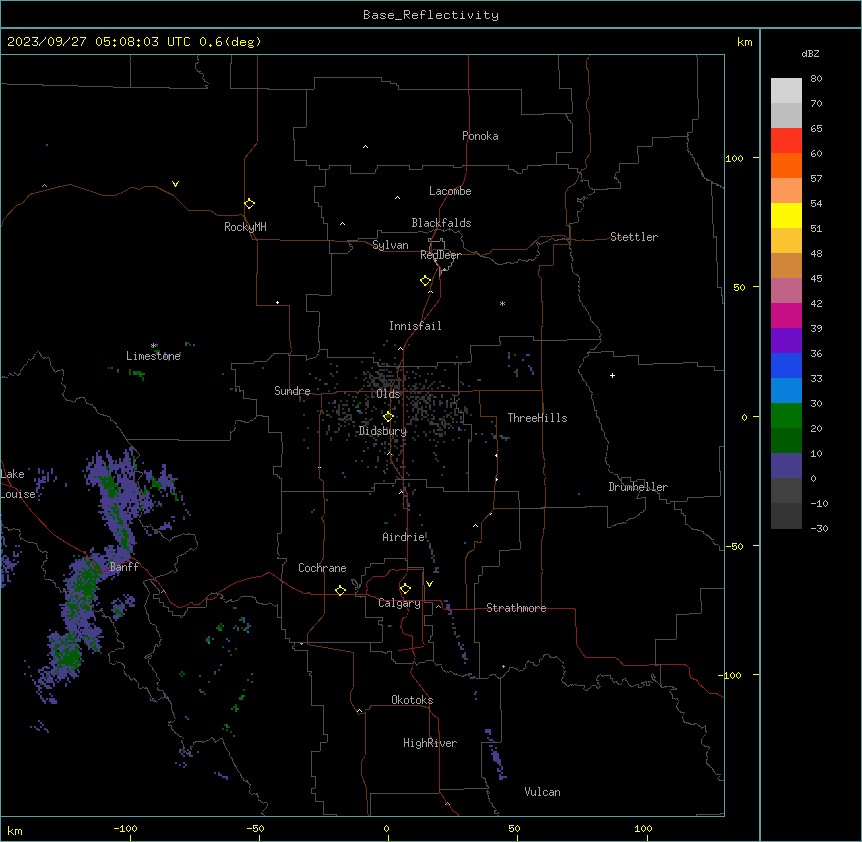Screen dimensions: 862x842
Task: Click the Sundre label
Action: click(x=292, y=391)
